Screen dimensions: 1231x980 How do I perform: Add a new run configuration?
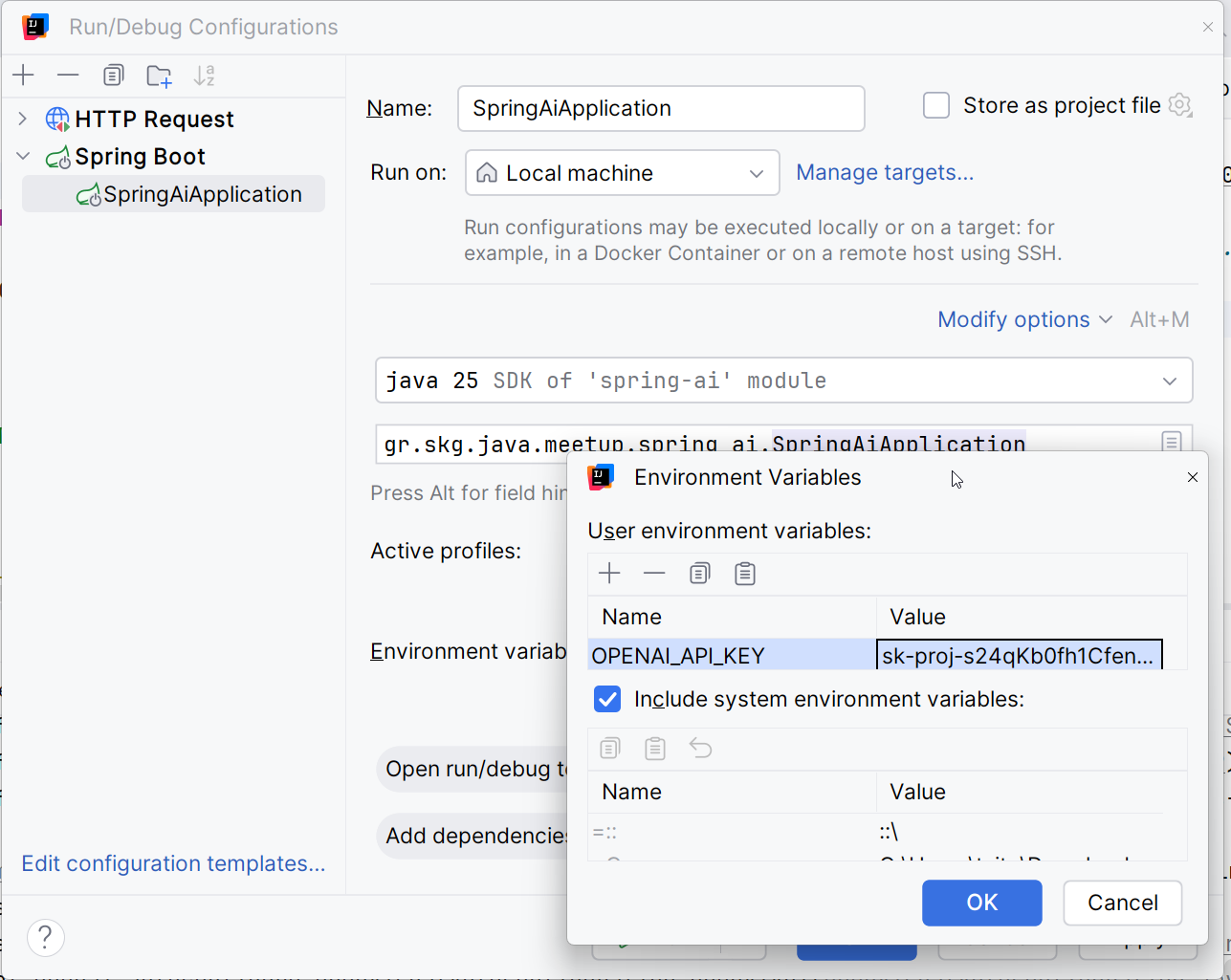24,76
